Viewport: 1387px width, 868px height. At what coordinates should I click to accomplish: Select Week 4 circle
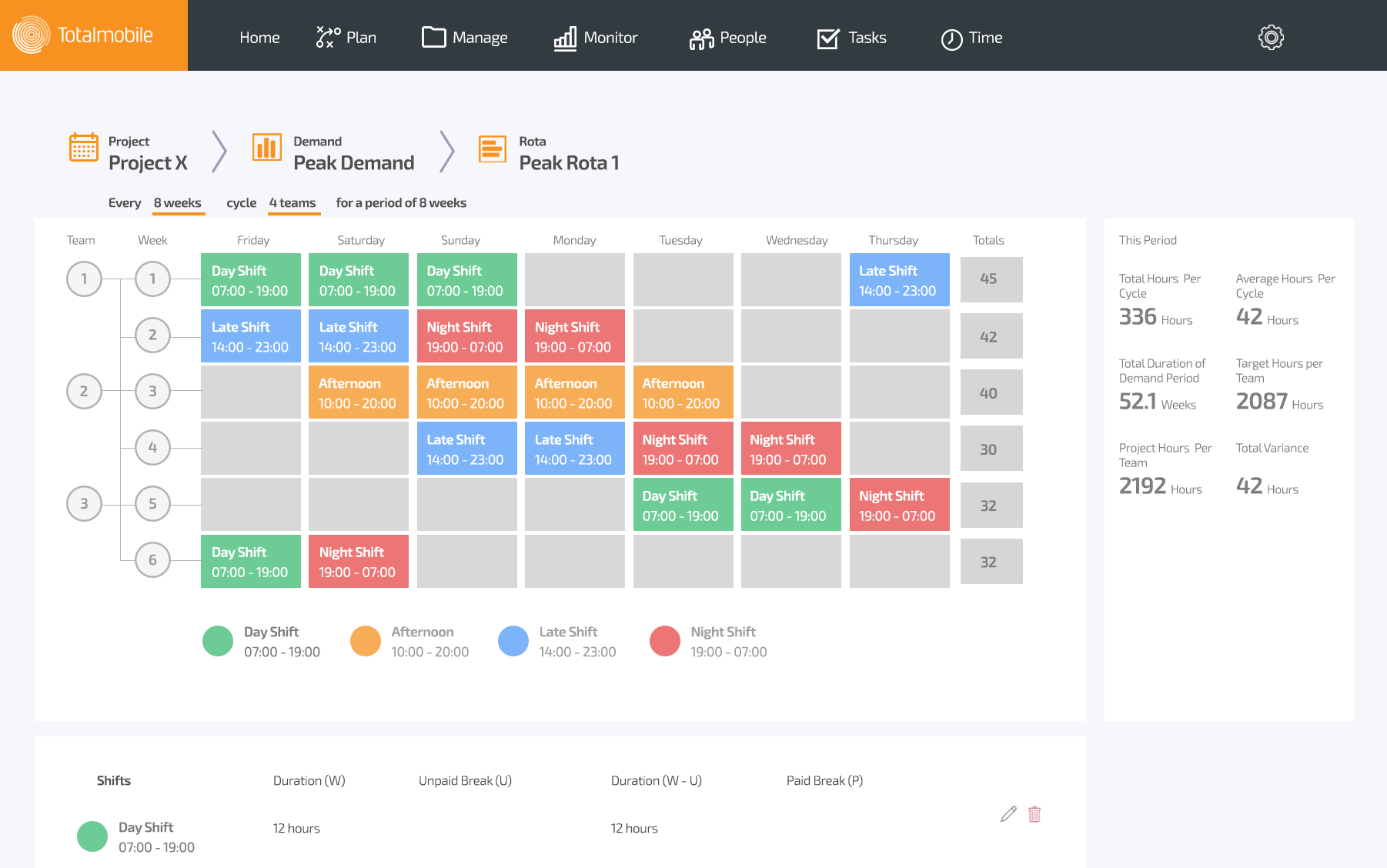152,447
